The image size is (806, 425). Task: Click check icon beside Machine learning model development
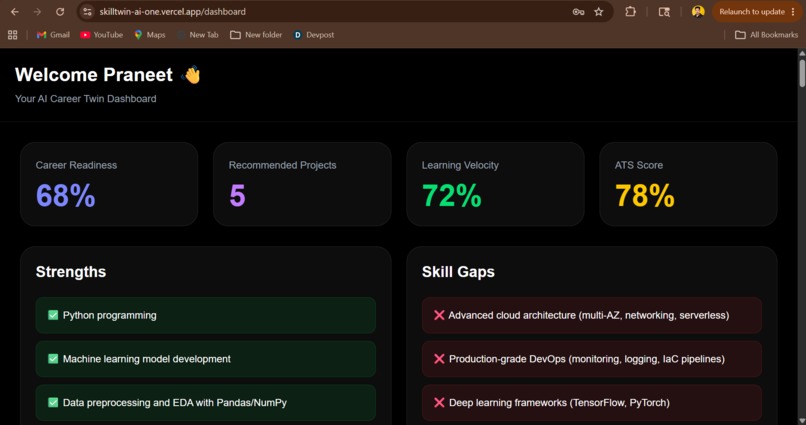point(53,359)
